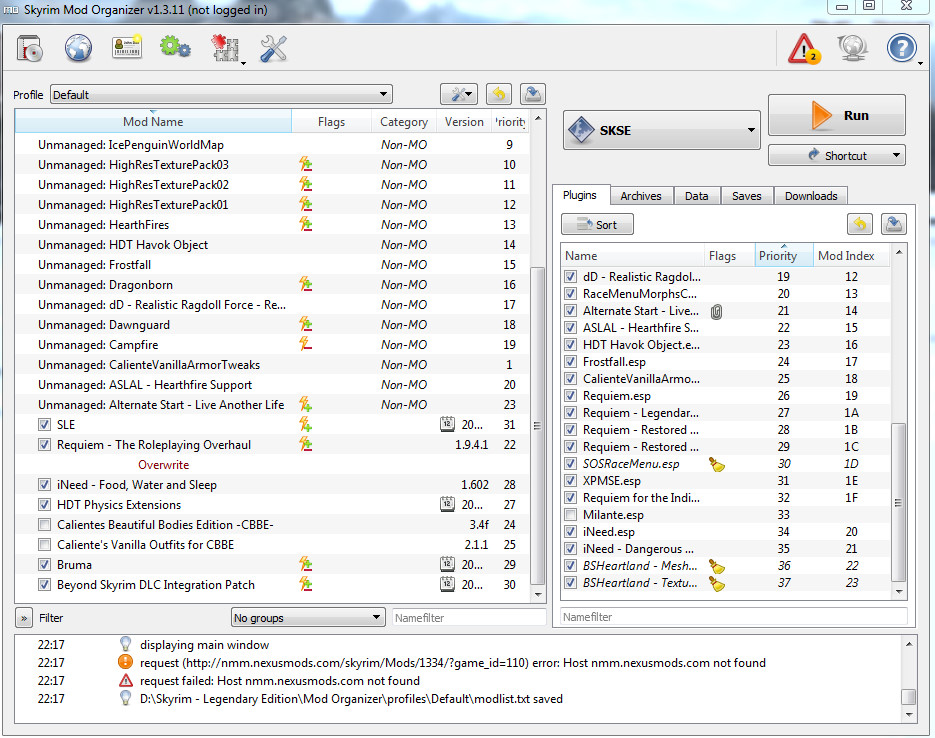Open the Install Mod from archive icon
This screenshot has height=738, width=935.
click(29, 48)
